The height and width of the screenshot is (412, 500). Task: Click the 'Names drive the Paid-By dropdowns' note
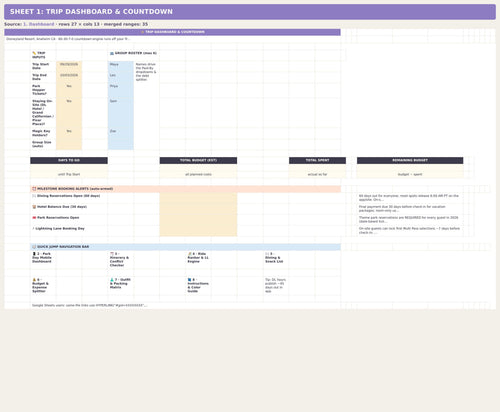(146, 72)
